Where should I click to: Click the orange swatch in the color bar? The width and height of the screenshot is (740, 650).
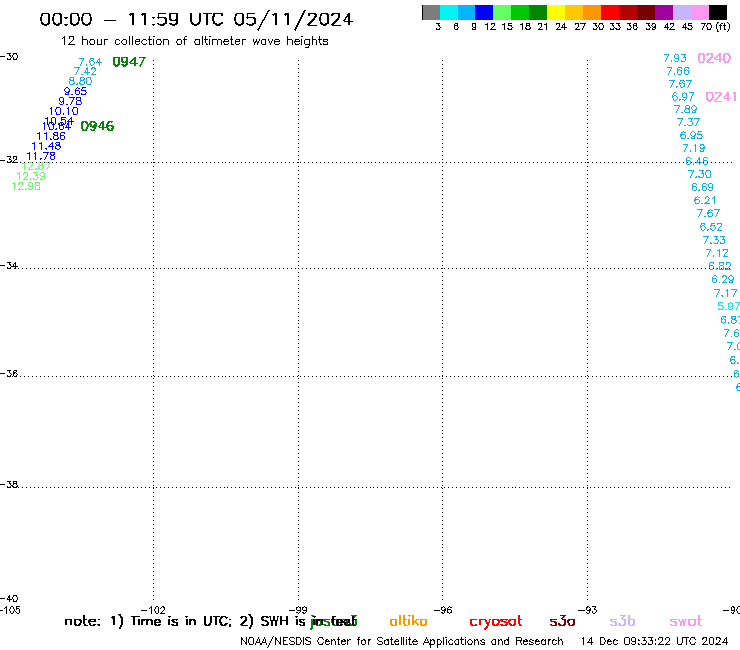click(592, 12)
